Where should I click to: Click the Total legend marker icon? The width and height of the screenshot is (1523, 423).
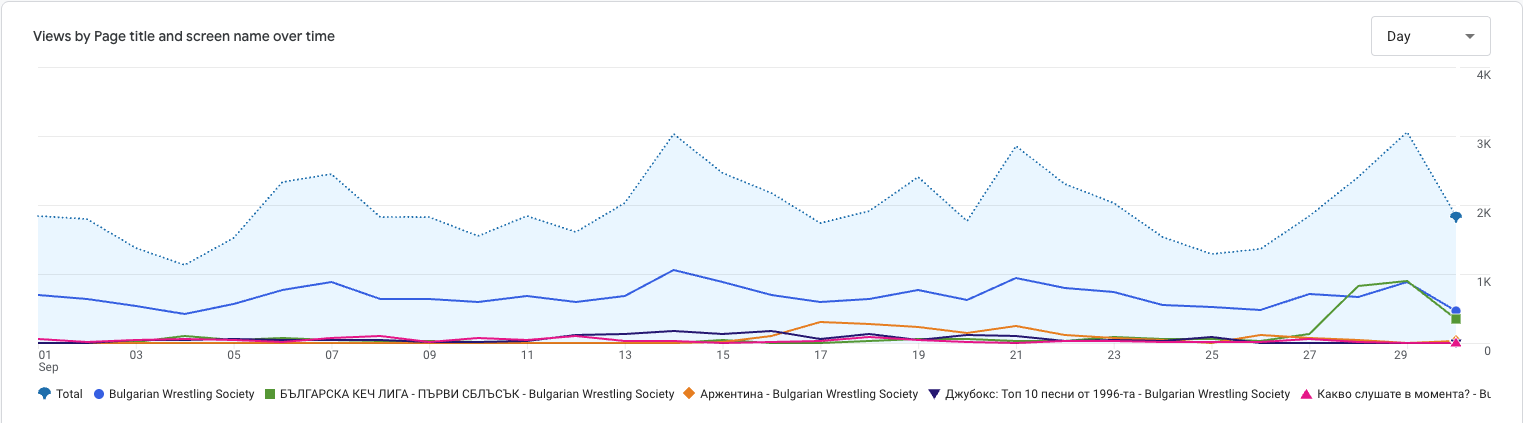pos(44,394)
